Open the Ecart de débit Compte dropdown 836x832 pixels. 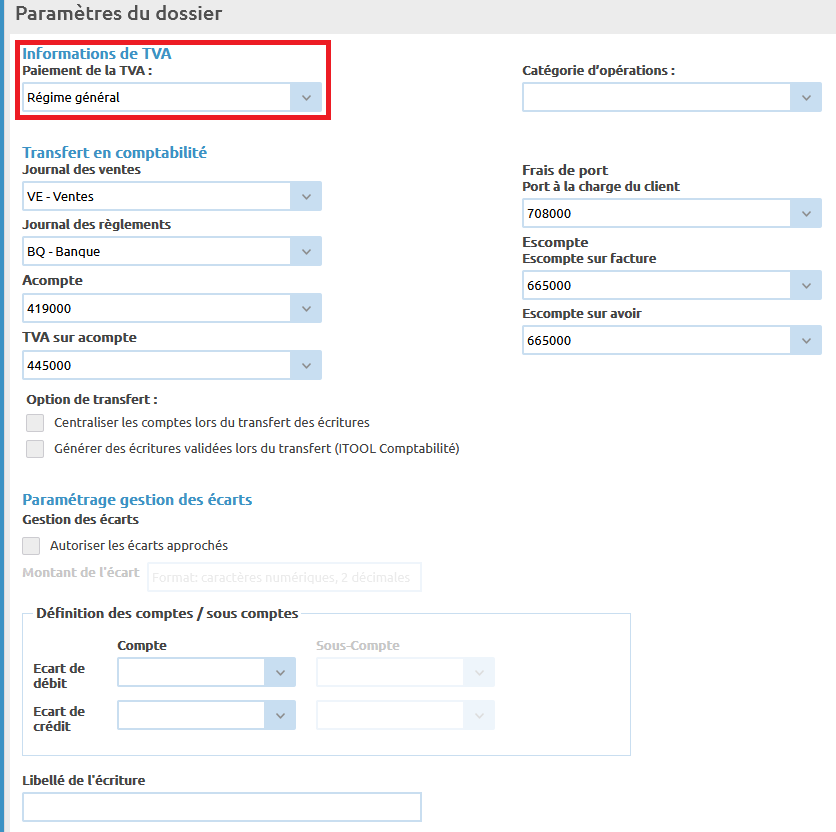tap(280, 672)
